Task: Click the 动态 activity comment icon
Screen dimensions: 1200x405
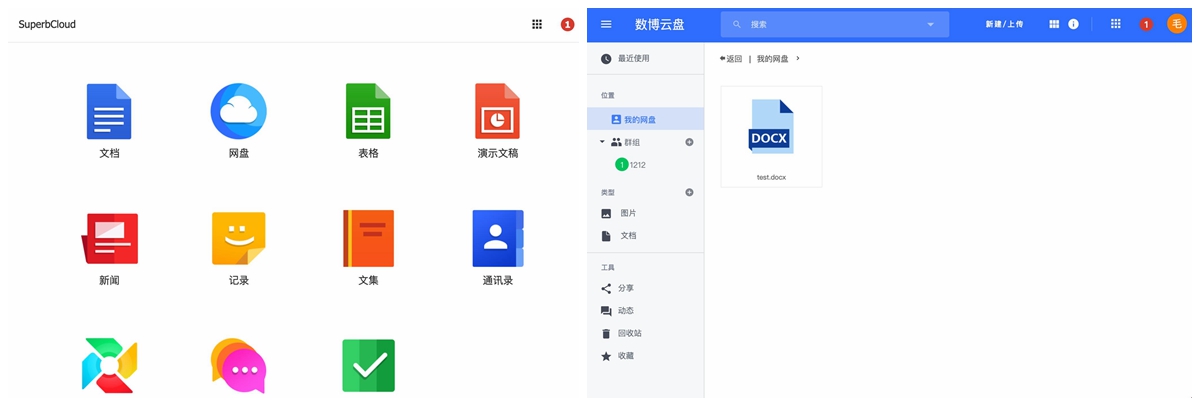Action: [x=606, y=311]
